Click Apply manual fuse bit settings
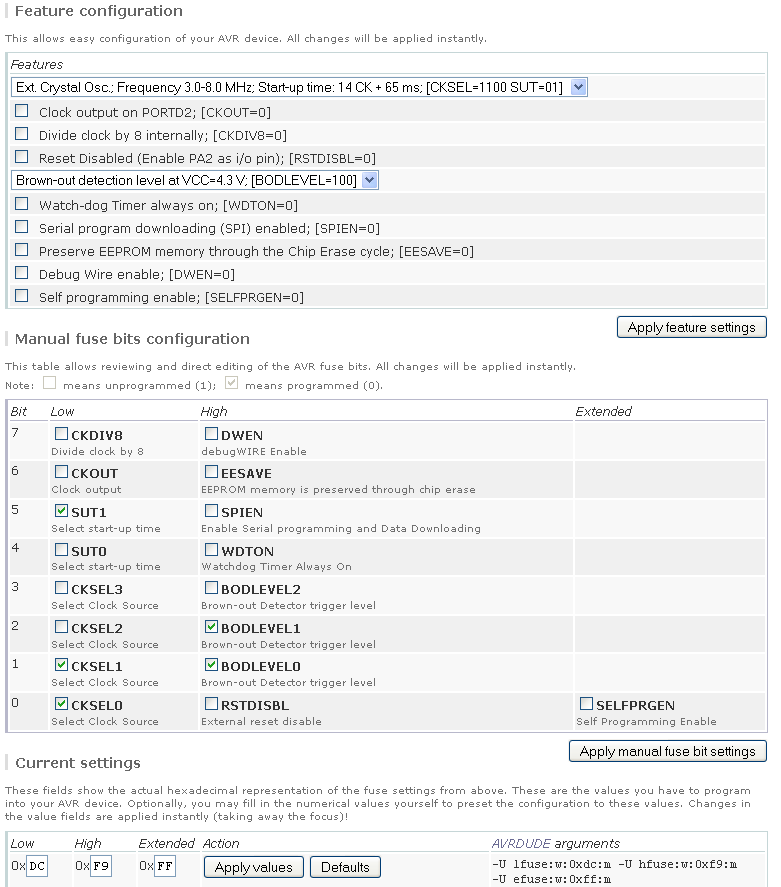This screenshot has width=781, height=887. click(x=668, y=751)
